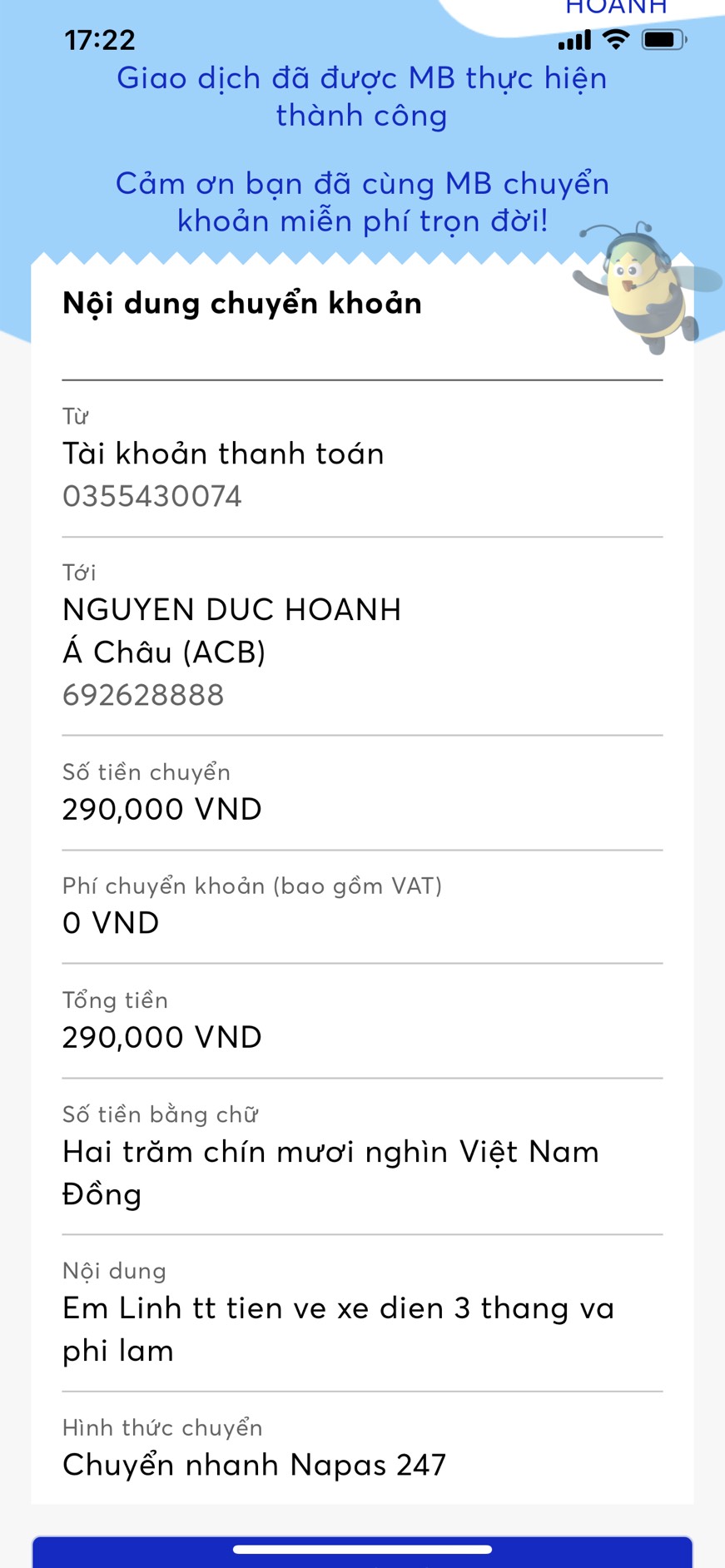This screenshot has width=725, height=1568.
Task: Tap the 0 VND transfer fee value
Action: 111,923
